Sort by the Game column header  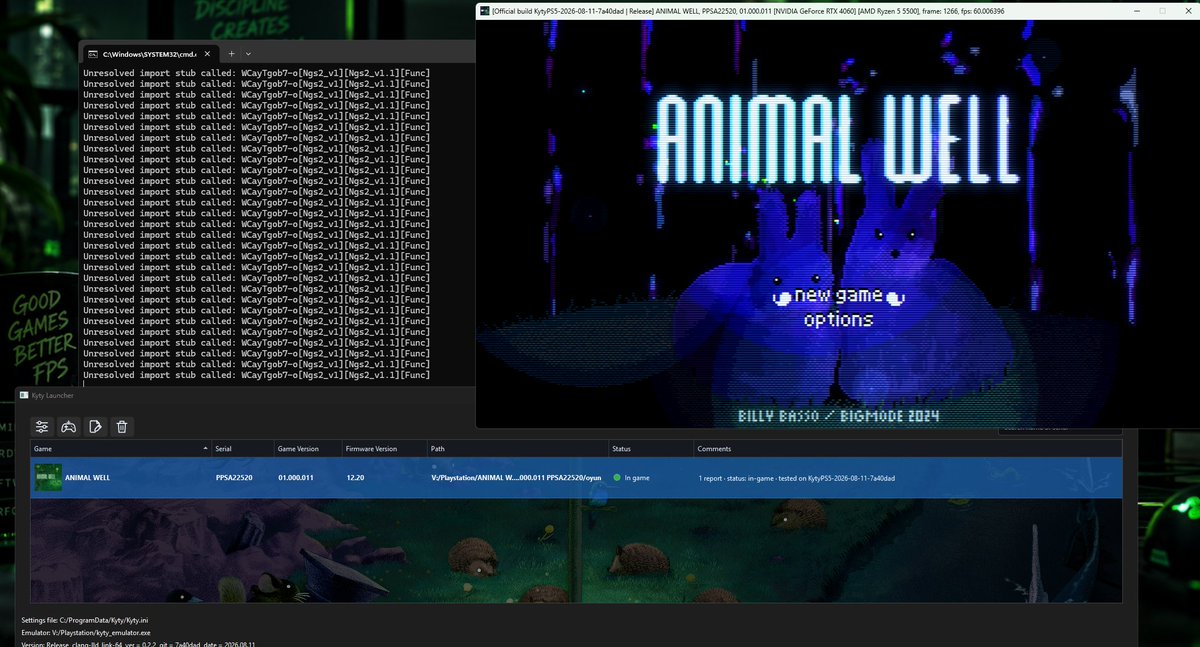[x=120, y=449]
